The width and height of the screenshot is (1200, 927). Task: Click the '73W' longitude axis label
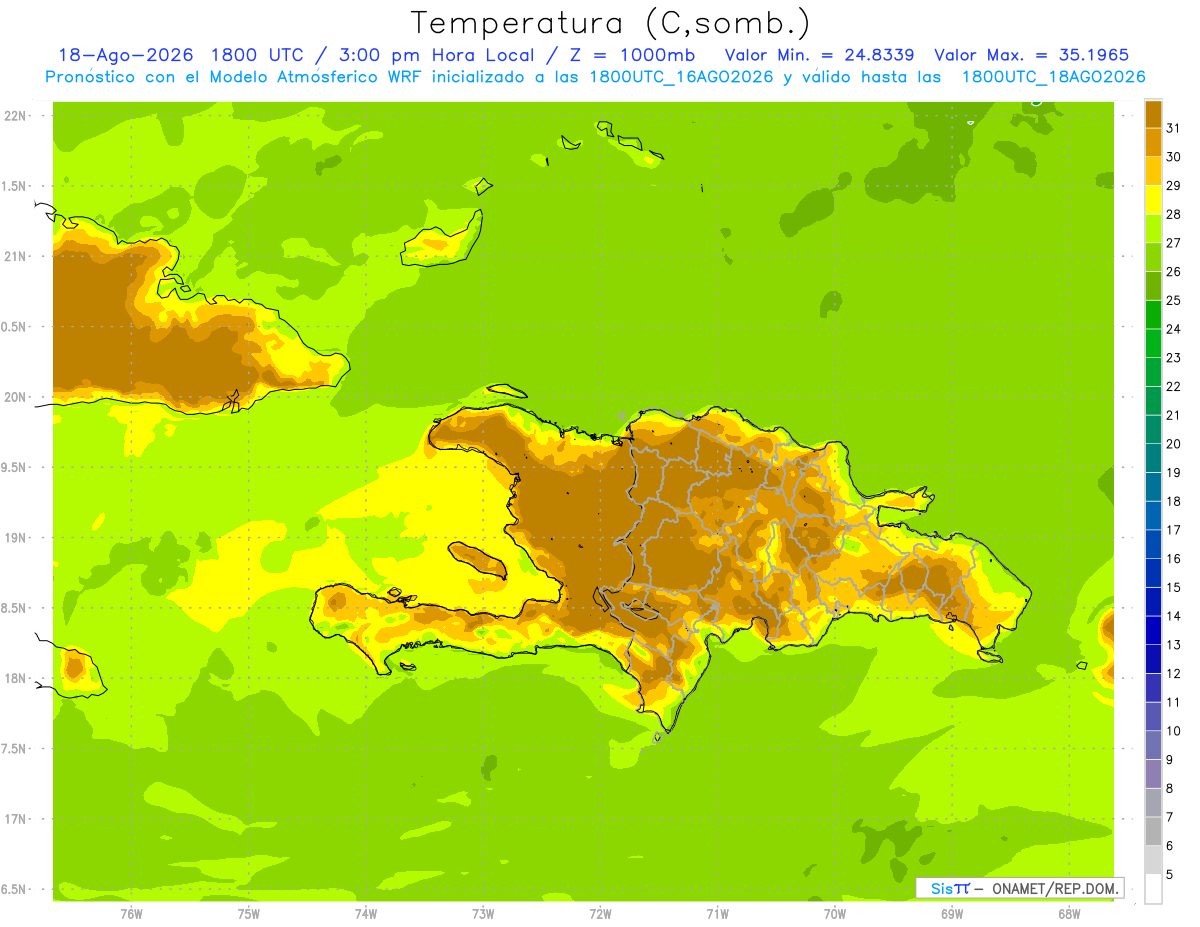coord(483,914)
